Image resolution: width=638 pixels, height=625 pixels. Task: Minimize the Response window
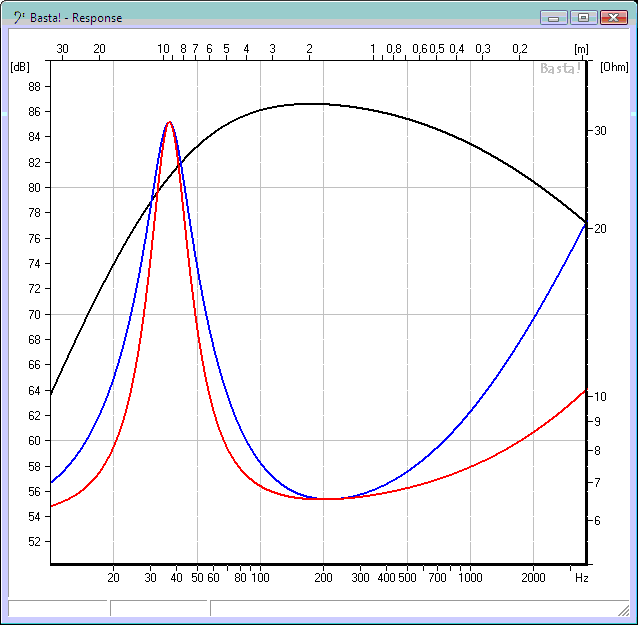click(553, 17)
